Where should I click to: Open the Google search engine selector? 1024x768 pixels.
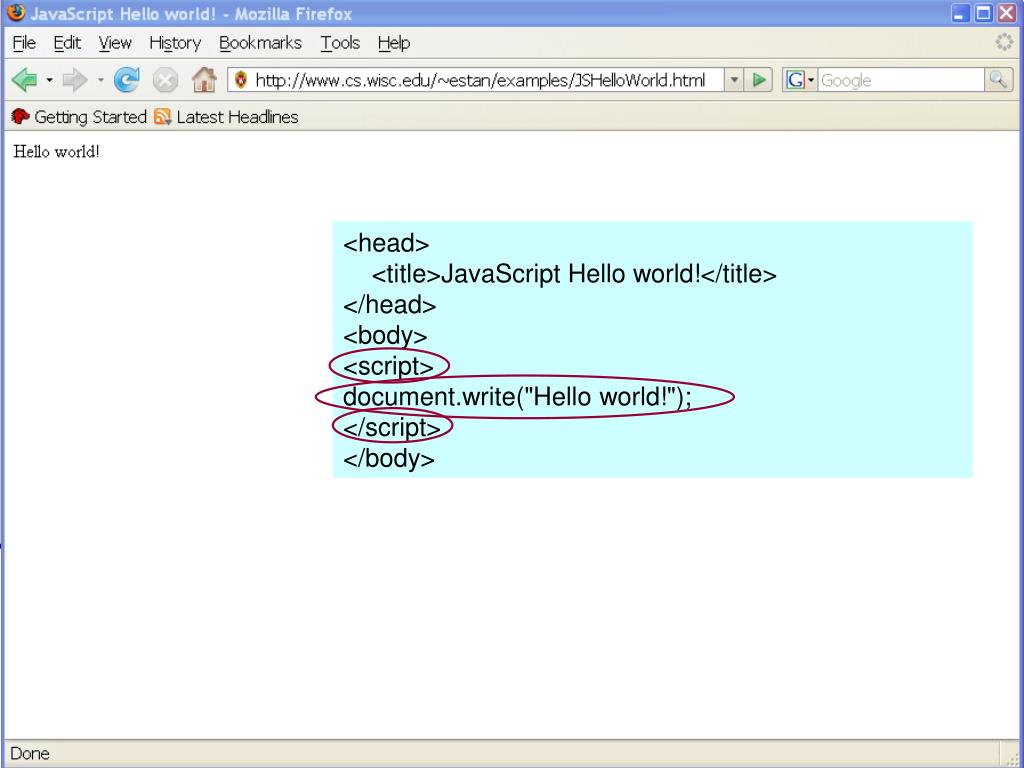point(800,80)
